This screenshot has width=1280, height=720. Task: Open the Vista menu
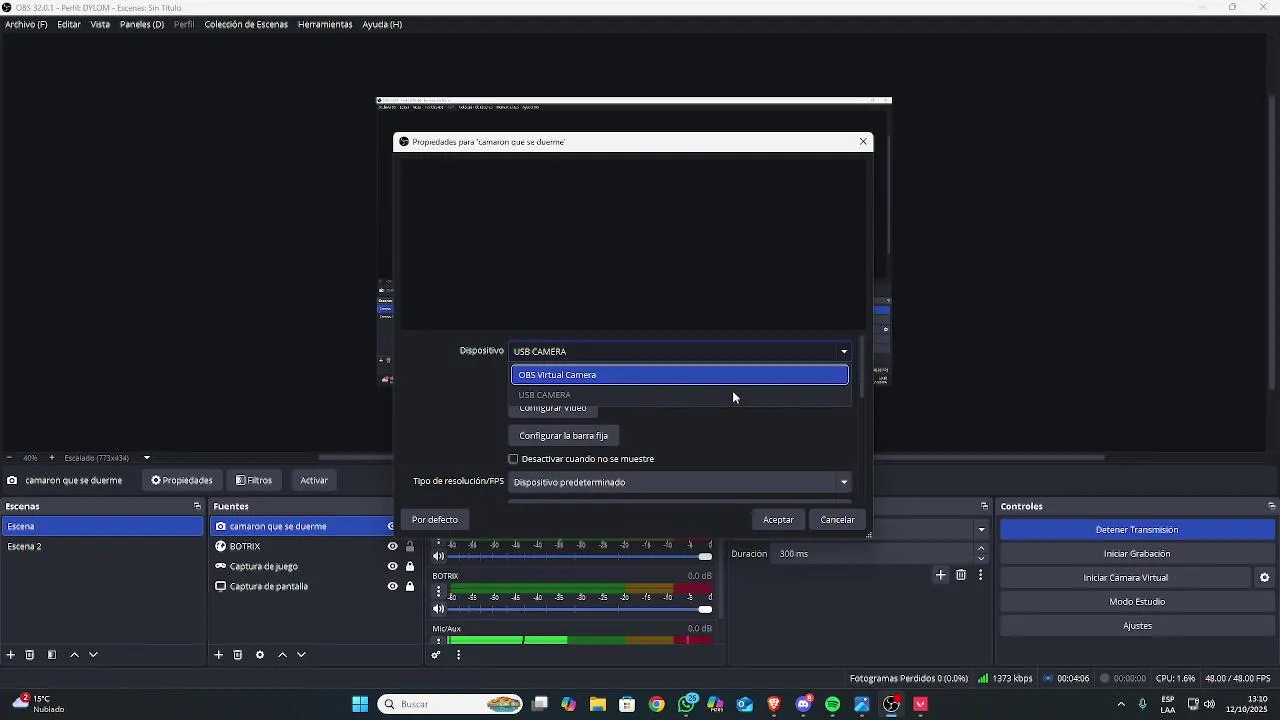(x=100, y=24)
